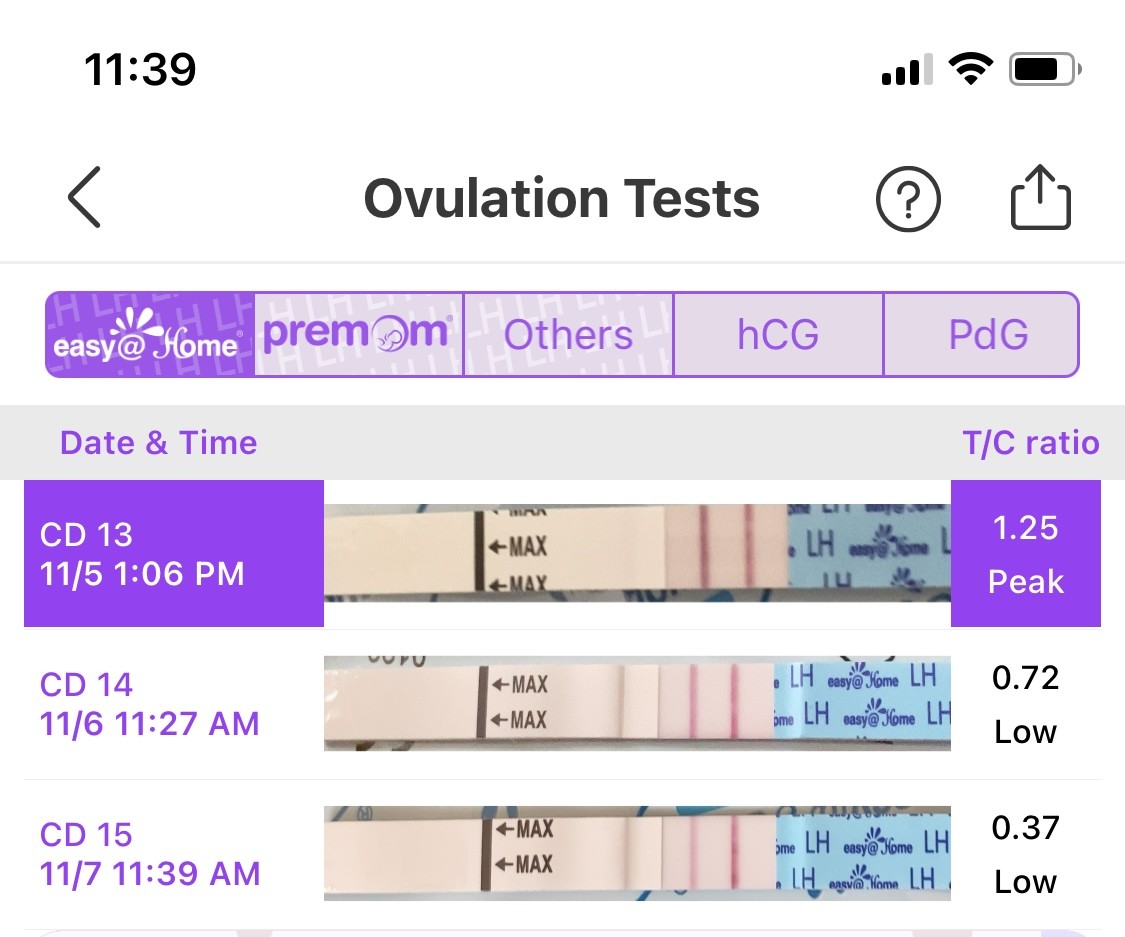Tap the cellular signal bars icon
This screenshot has width=1125, height=937.
907,70
